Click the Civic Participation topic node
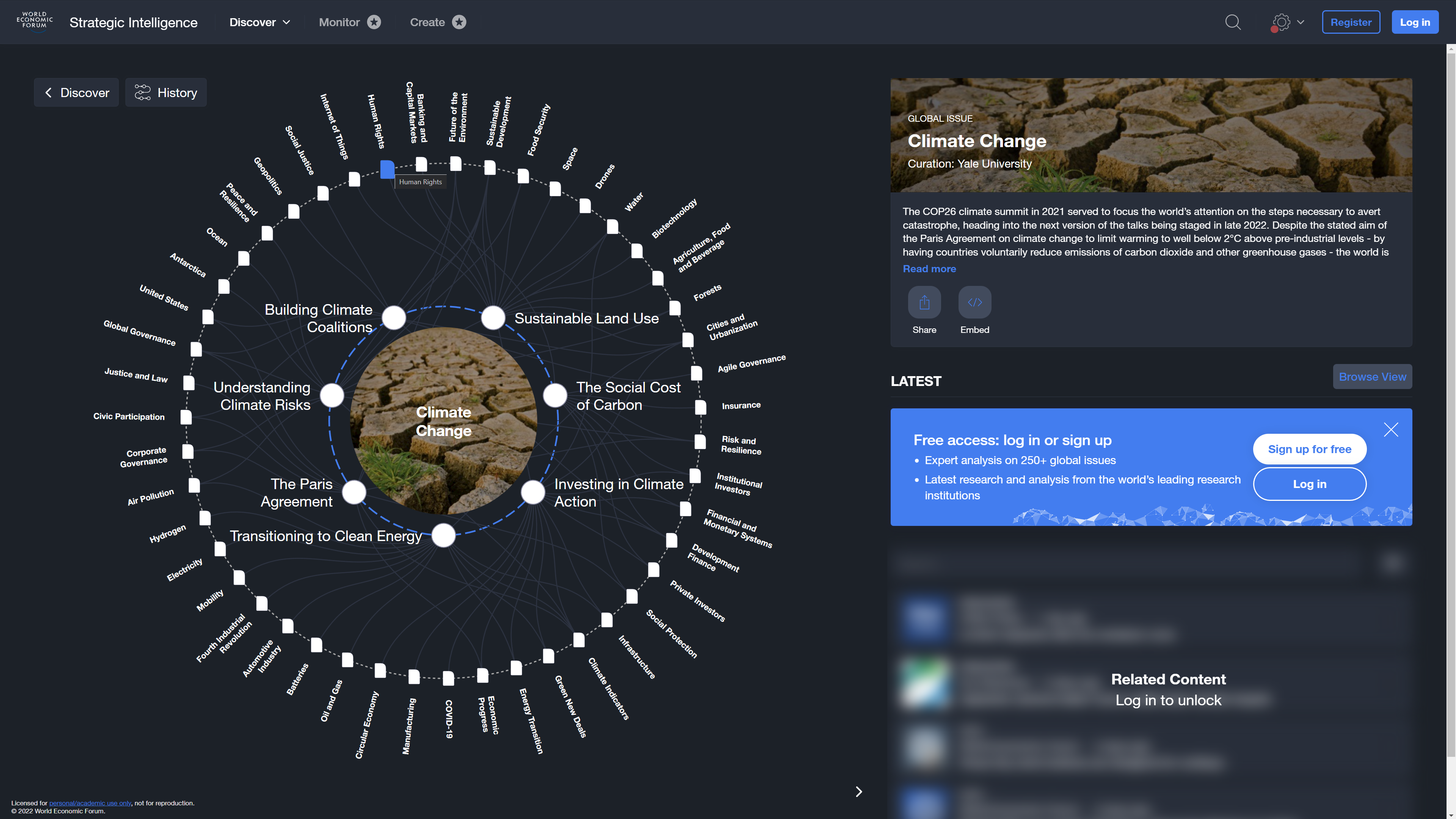The width and height of the screenshot is (1456, 819). [186, 417]
